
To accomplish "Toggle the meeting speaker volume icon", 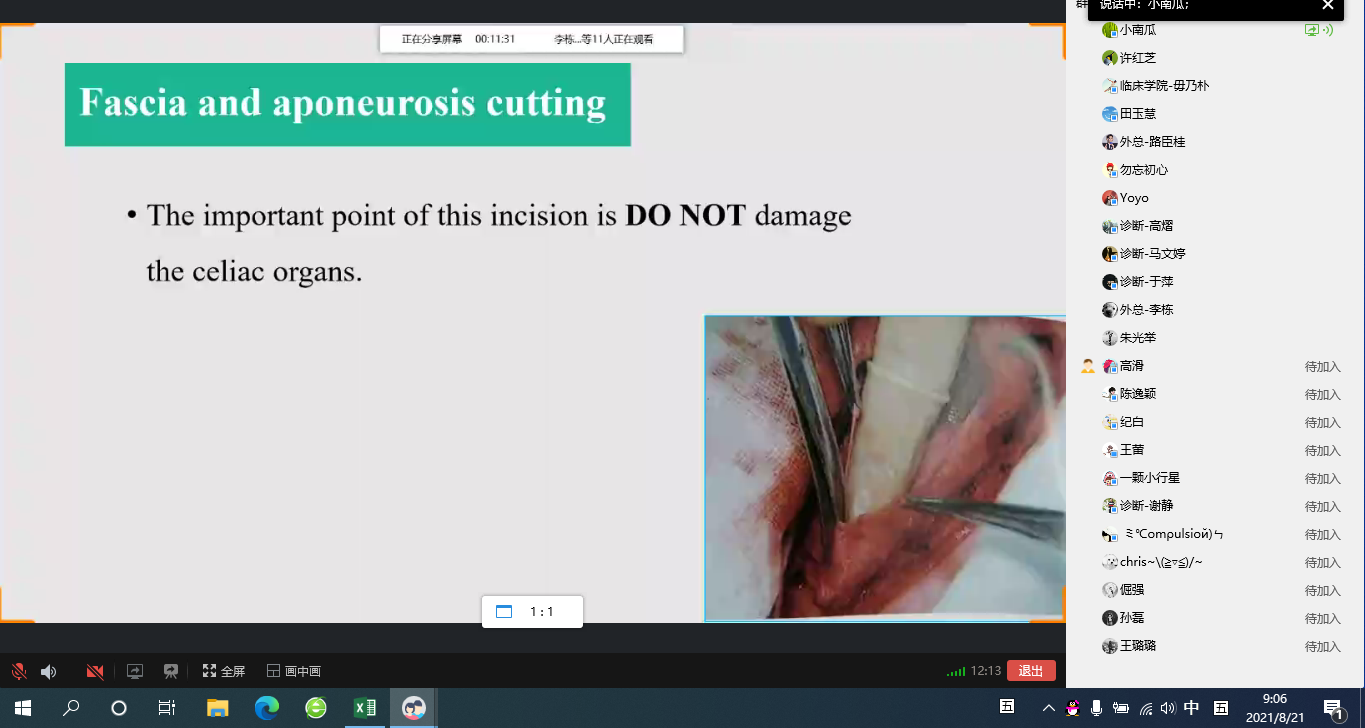I will [48, 672].
